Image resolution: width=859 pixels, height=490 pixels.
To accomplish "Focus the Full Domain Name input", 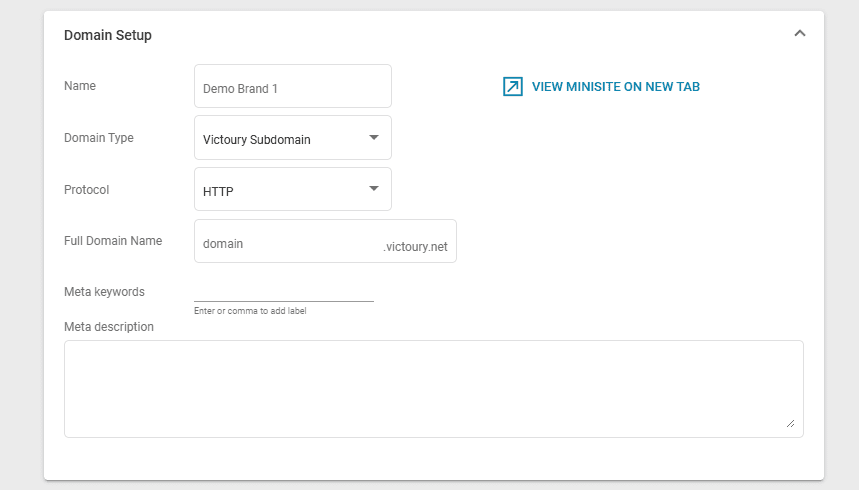I will tap(285, 243).
